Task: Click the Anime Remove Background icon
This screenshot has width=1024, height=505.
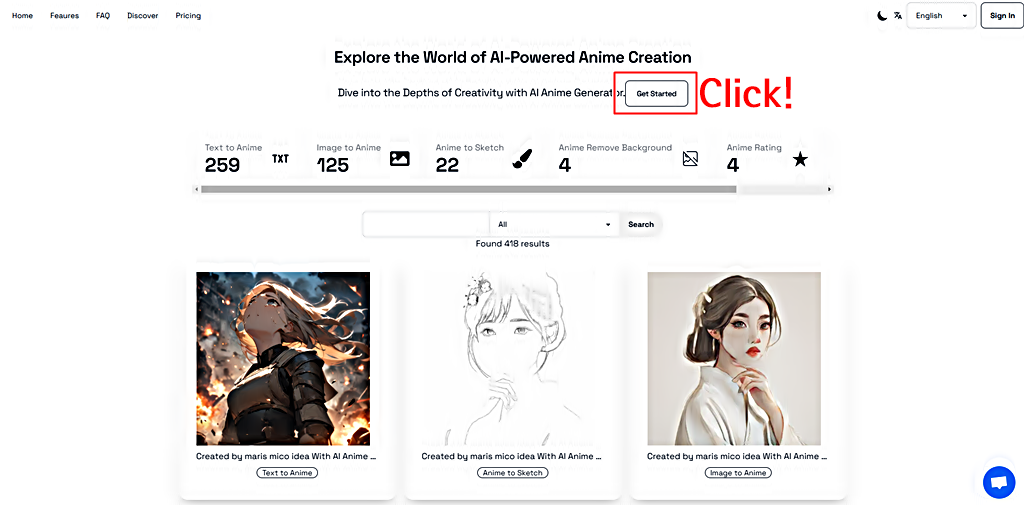Action: pyautogui.click(x=690, y=158)
